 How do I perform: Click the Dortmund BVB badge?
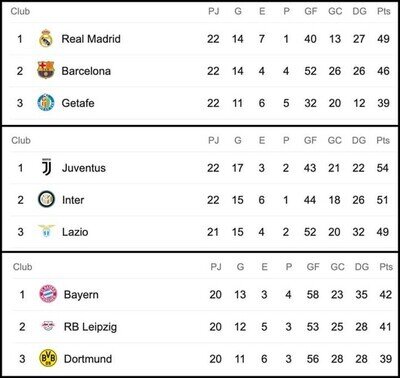[x=48, y=359]
